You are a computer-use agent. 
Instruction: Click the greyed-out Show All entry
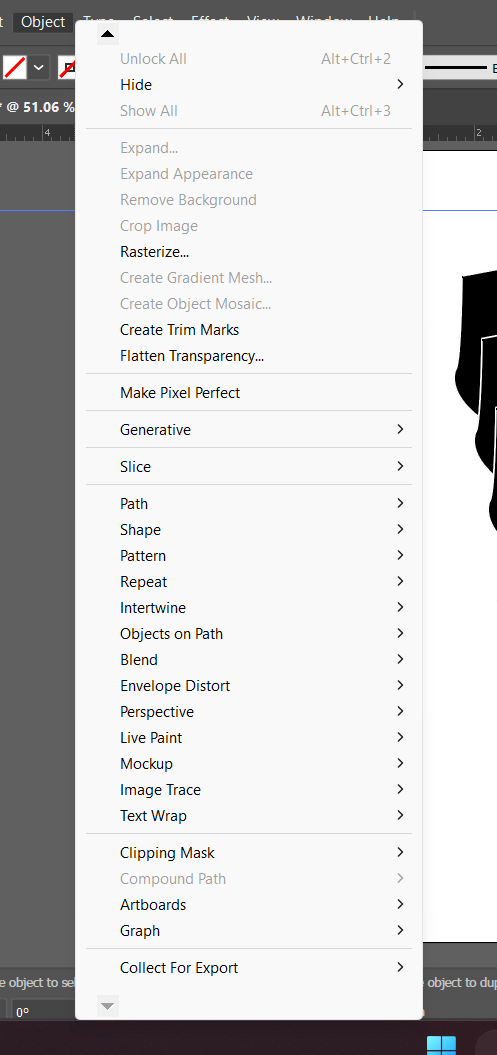(x=249, y=111)
